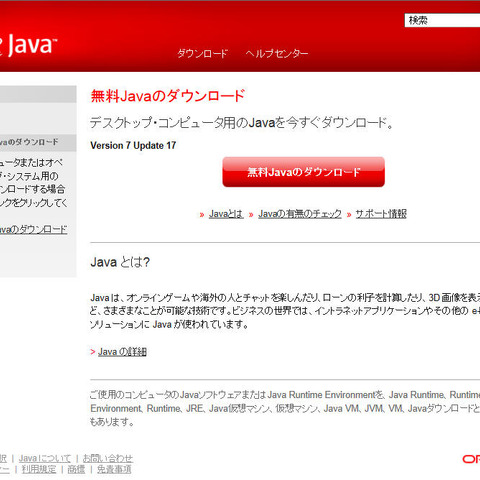This screenshot has width=480, height=480.
Task: Open the Javaの有無のチェック link
Action: (300, 214)
